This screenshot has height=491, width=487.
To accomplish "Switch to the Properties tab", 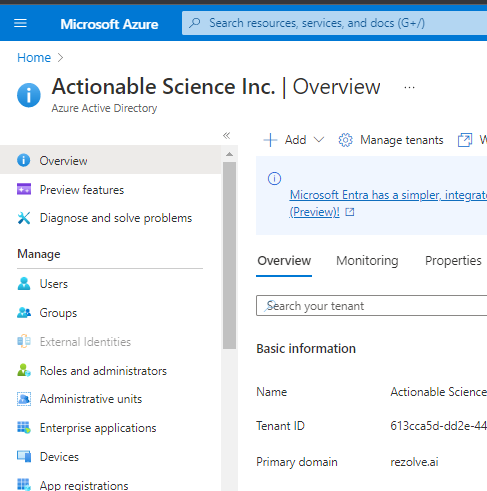I will pyautogui.click(x=453, y=260).
